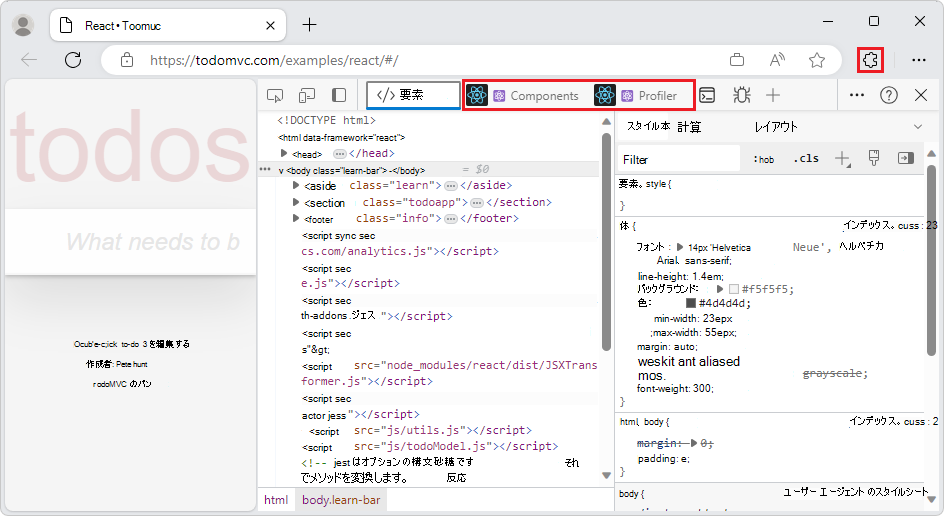The image size is (944, 516).
Task: Open the React Profiler tab
Action: coord(638,95)
